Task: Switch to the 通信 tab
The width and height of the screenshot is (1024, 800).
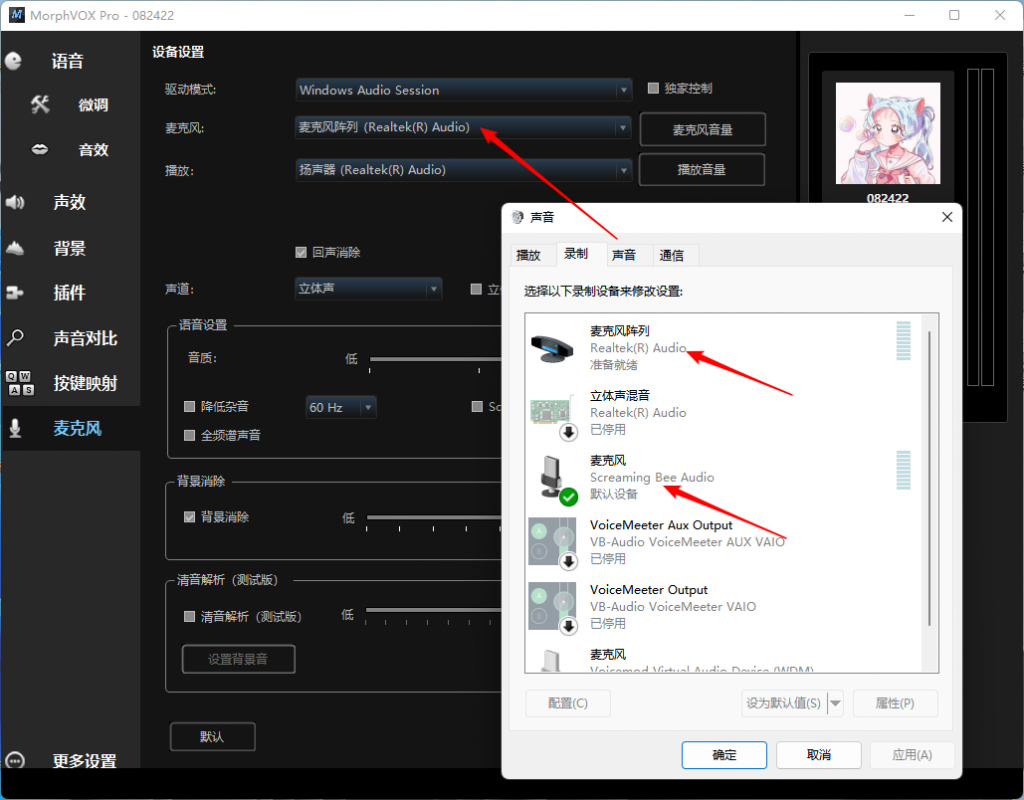Action: [671, 255]
